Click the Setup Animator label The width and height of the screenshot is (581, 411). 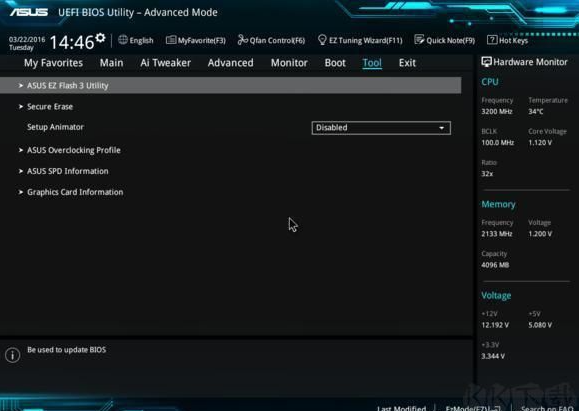click(x=55, y=127)
